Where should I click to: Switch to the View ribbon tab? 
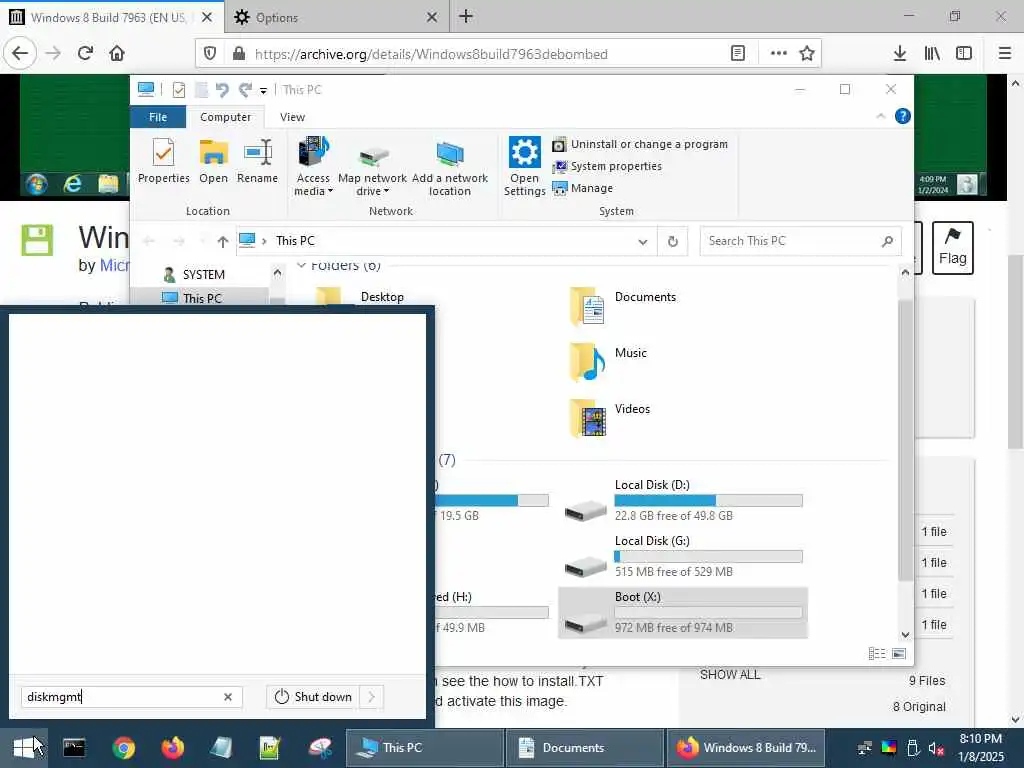pyautogui.click(x=292, y=117)
